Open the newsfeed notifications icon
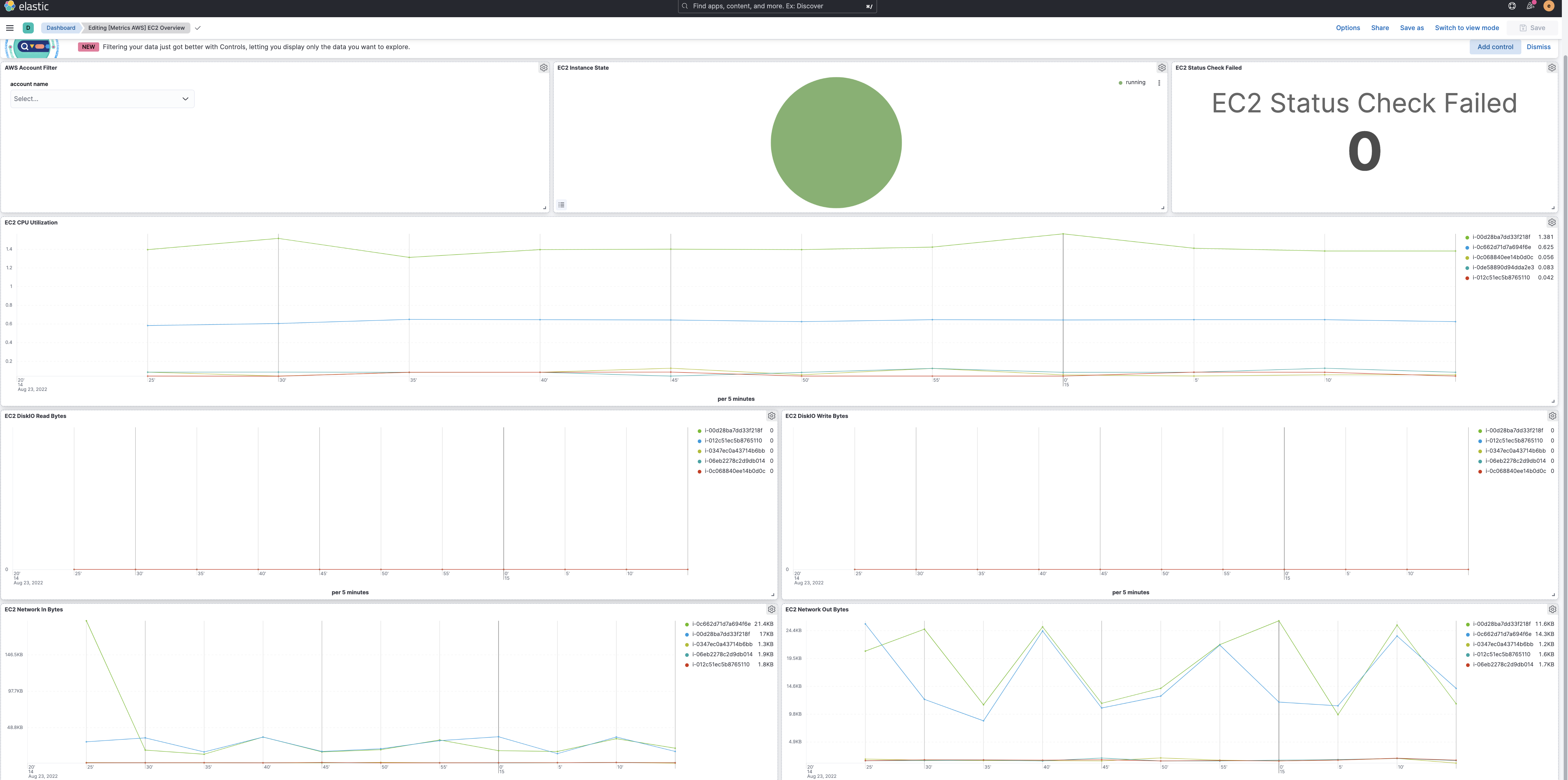 [x=1530, y=6]
